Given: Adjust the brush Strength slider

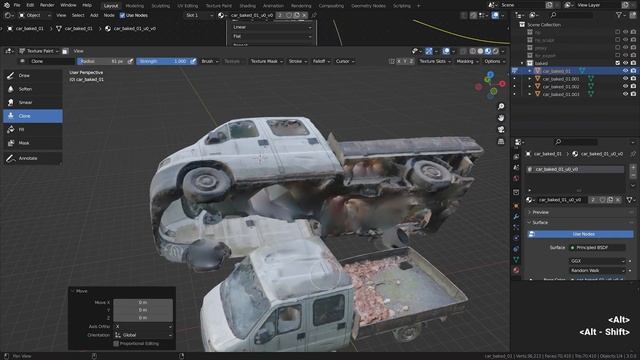Looking at the screenshot, I should pyautogui.click(x=162, y=61).
